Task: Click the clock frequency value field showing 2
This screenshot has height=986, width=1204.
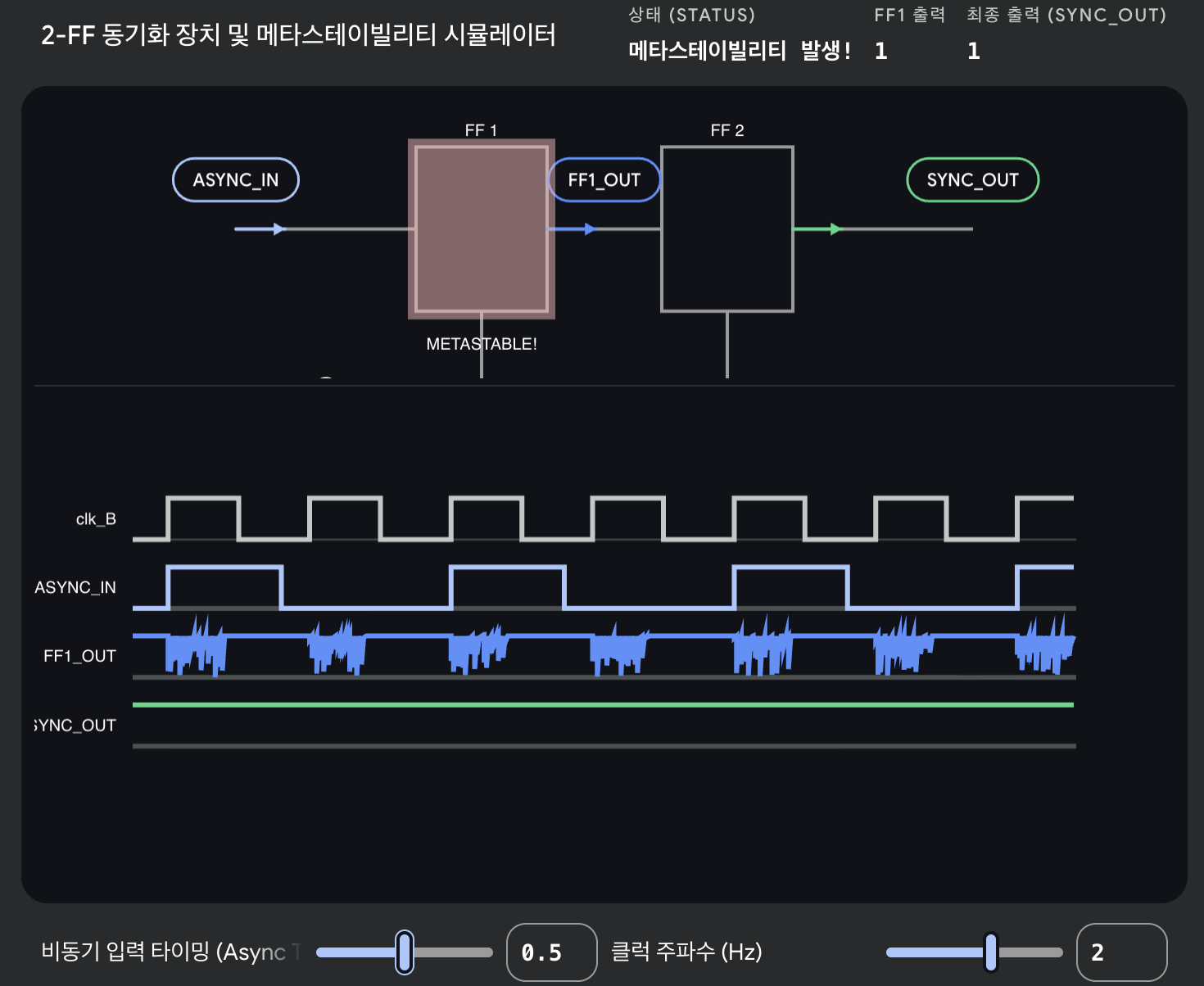Action: tap(1121, 952)
